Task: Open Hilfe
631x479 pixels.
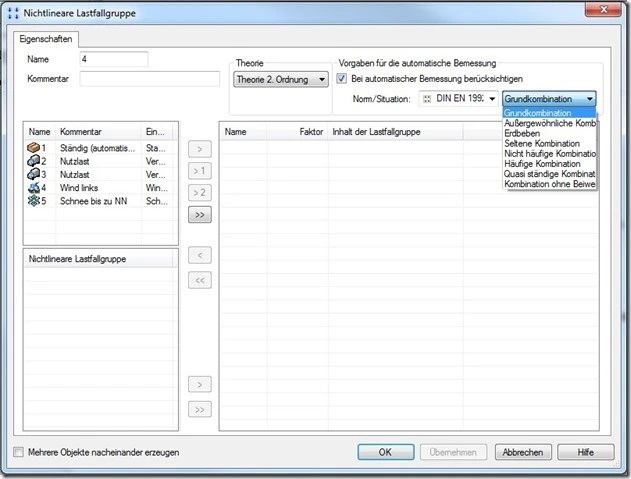Action: tap(586, 452)
